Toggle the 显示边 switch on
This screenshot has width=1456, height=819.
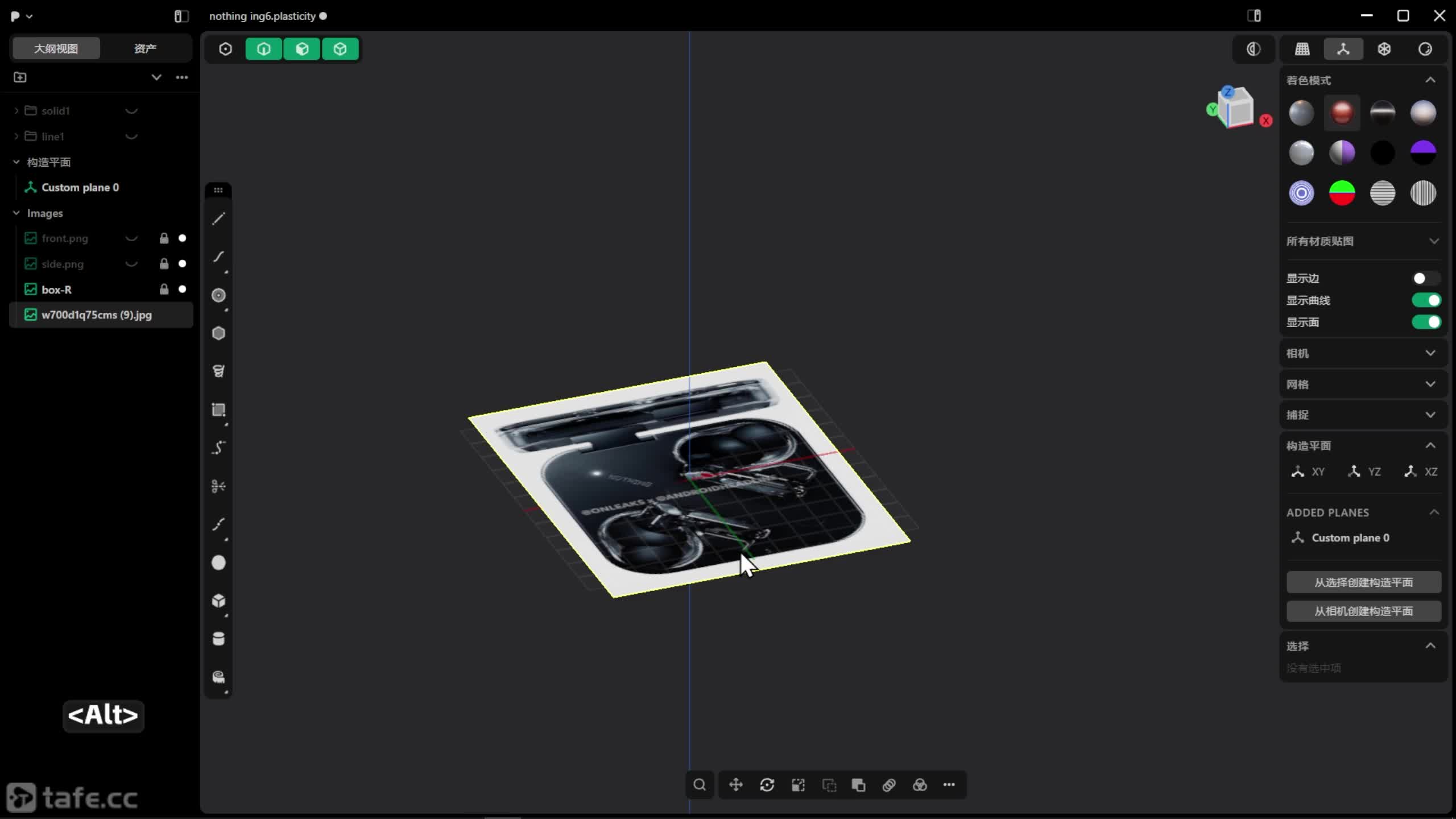point(1426,278)
